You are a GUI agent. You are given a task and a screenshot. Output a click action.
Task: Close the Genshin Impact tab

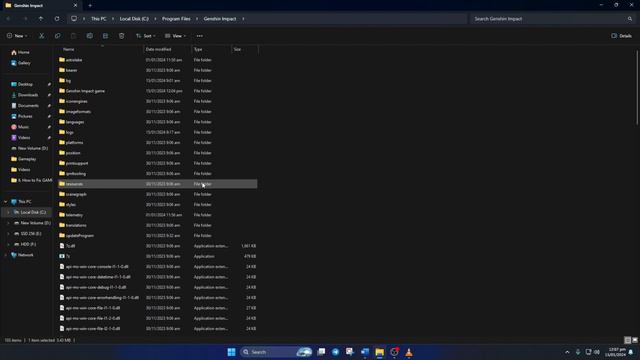[x=75, y=6]
